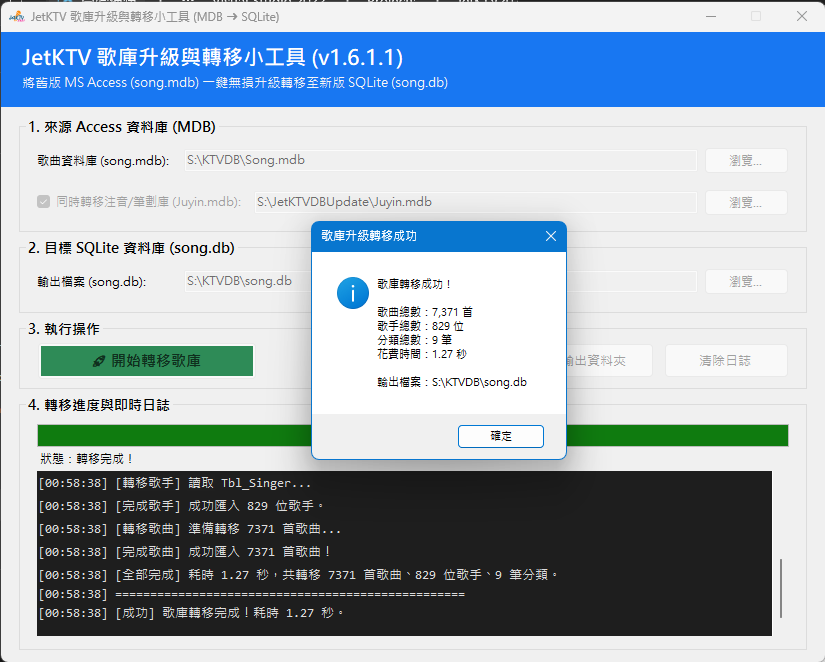Viewport: 825px width, 662px height.
Task: Click the rocket icon on the start button
Action: [98, 361]
